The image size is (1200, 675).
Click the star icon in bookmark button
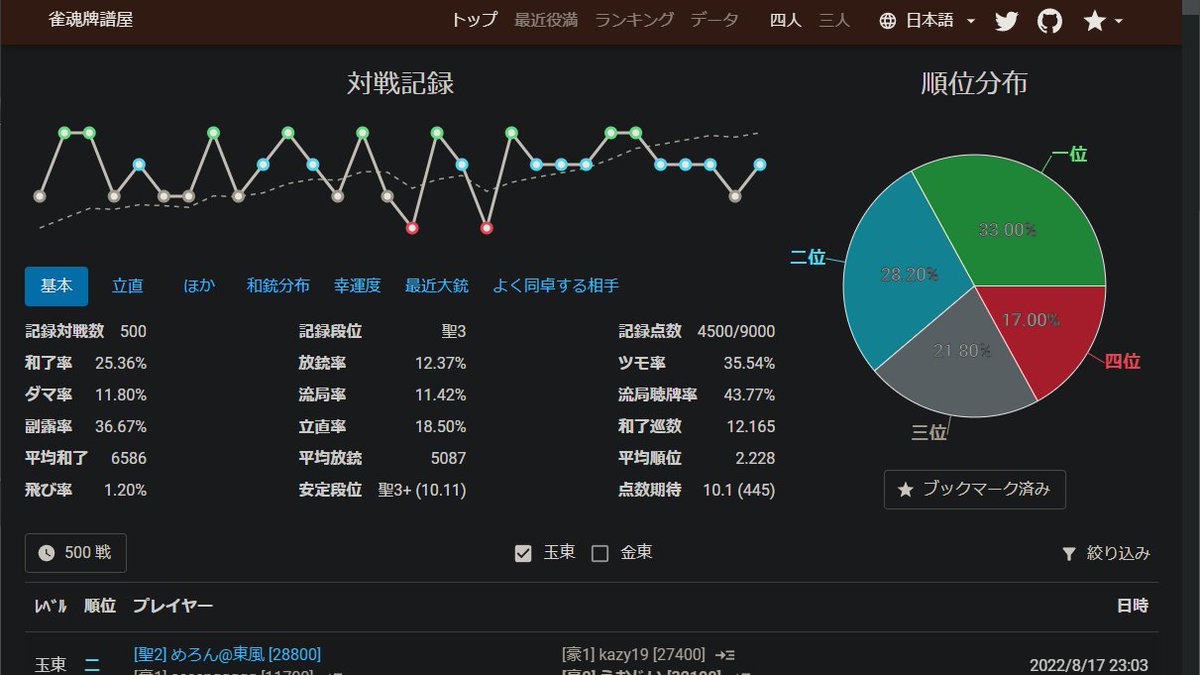[x=905, y=490]
